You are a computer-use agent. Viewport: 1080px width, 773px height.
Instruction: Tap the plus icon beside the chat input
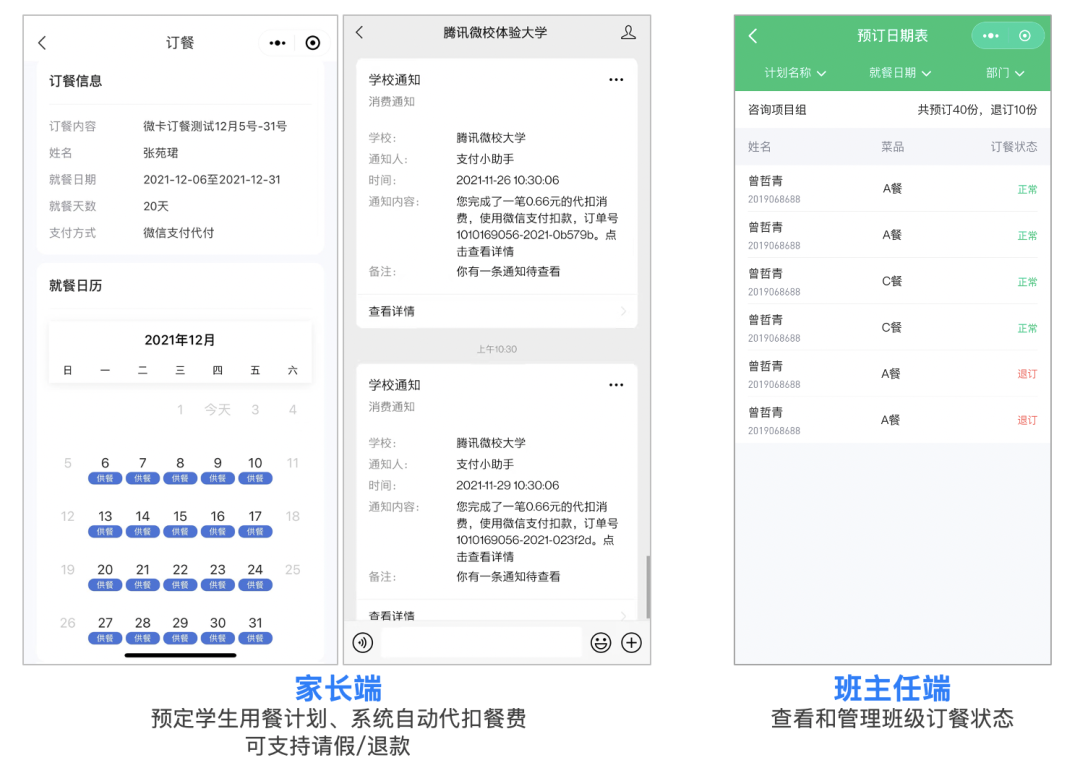click(631, 643)
